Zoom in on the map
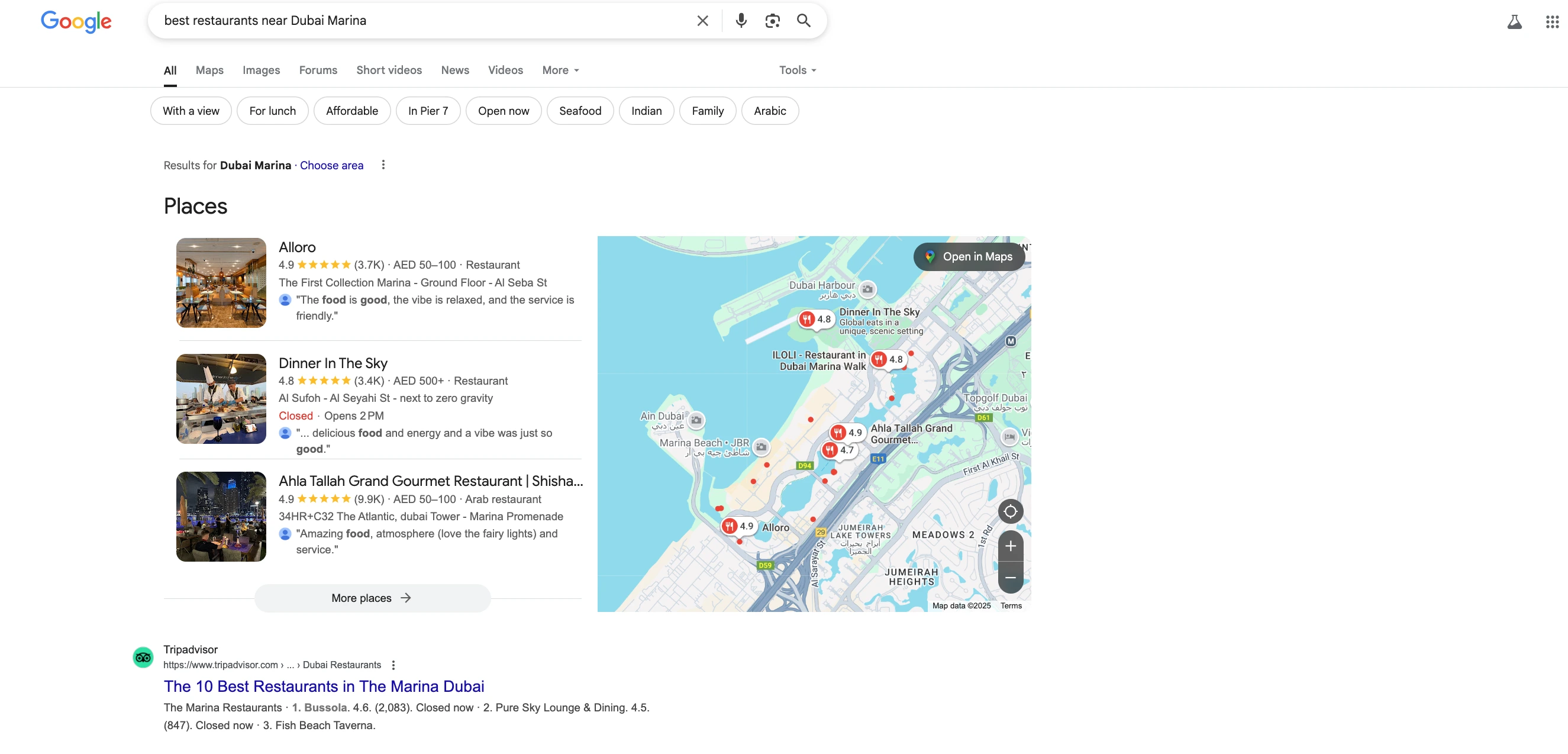The height and width of the screenshot is (754, 1568). pyautogui.click(x=1010, y=546)
